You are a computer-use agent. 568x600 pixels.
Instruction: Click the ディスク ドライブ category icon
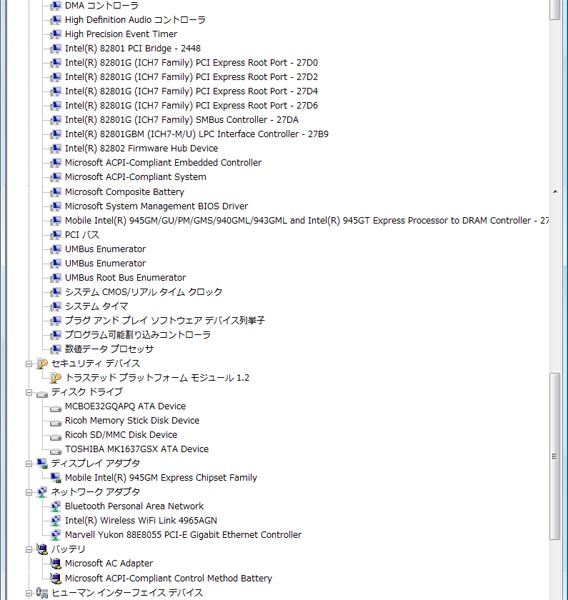pos(42,393)
